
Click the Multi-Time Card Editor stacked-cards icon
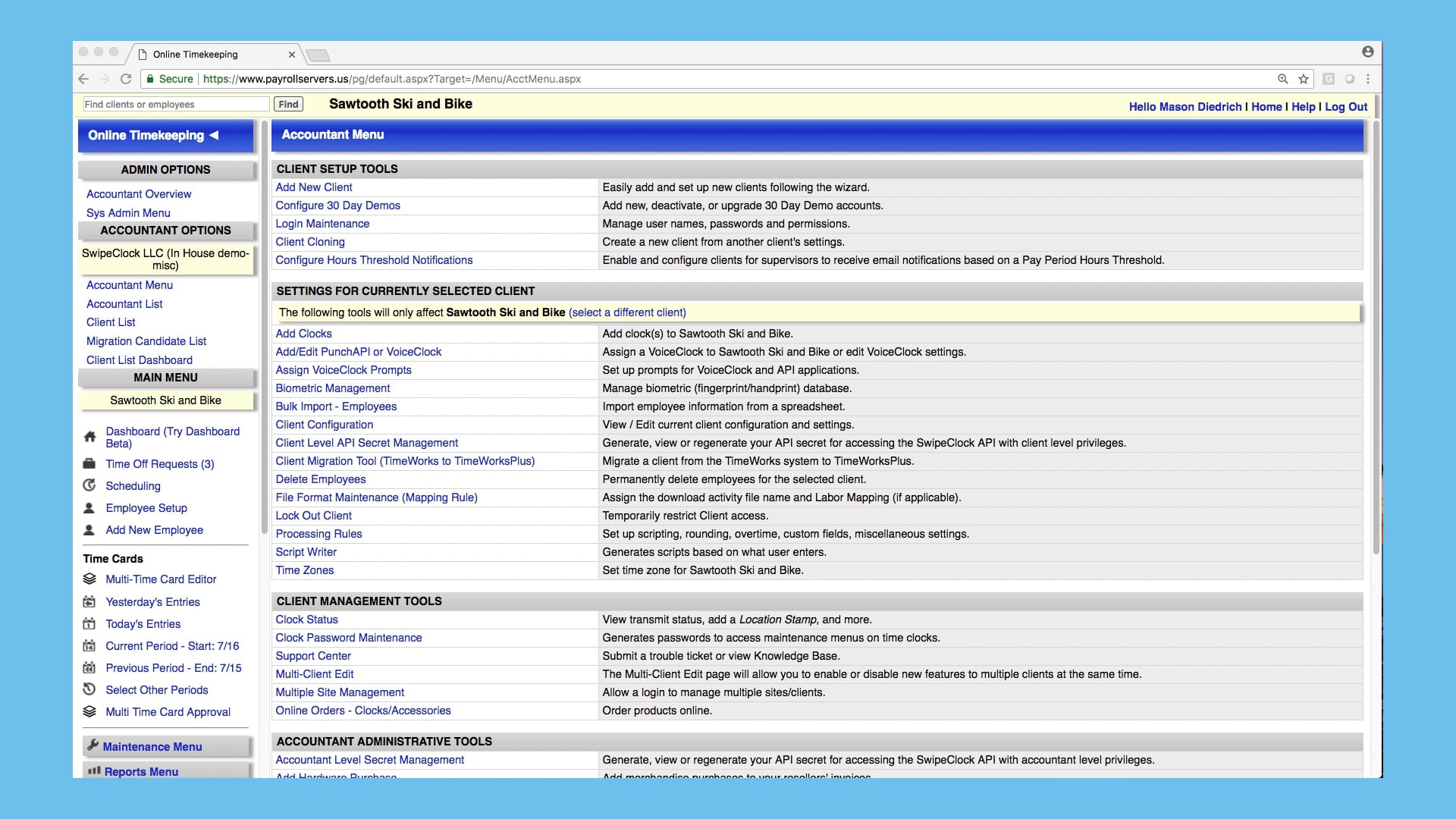[89, 579]
